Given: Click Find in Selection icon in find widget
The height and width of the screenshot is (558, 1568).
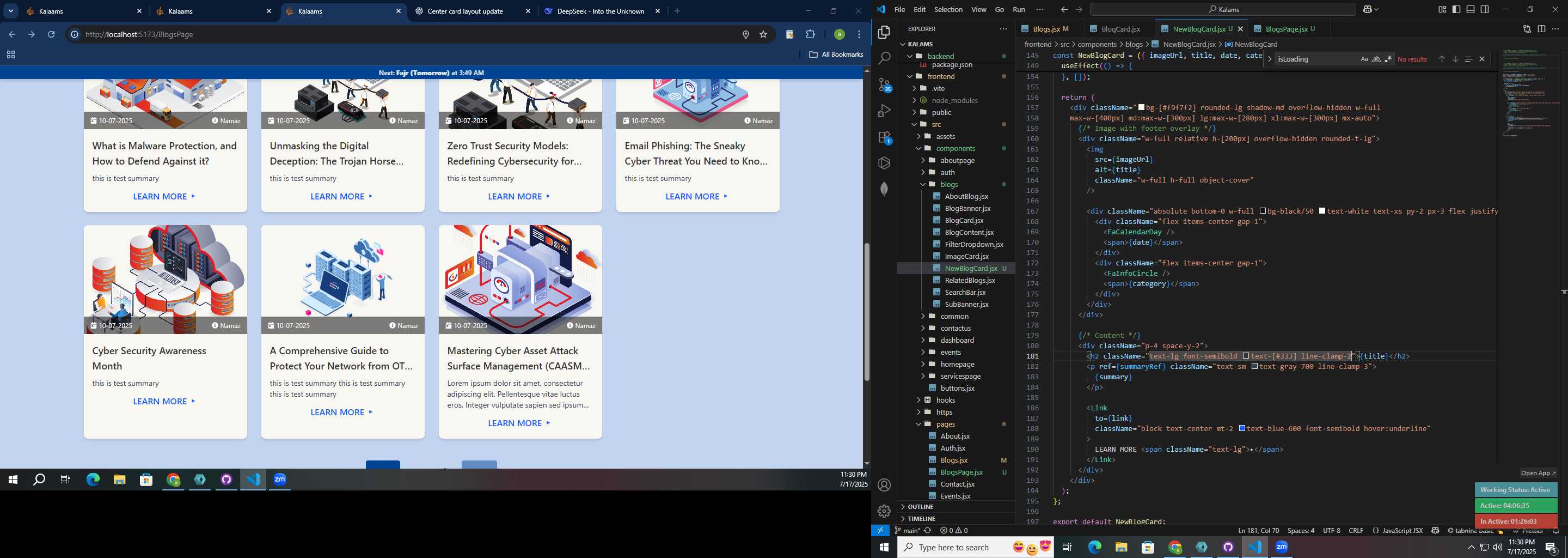Looking at the screenshot, I should [1468, 59].
